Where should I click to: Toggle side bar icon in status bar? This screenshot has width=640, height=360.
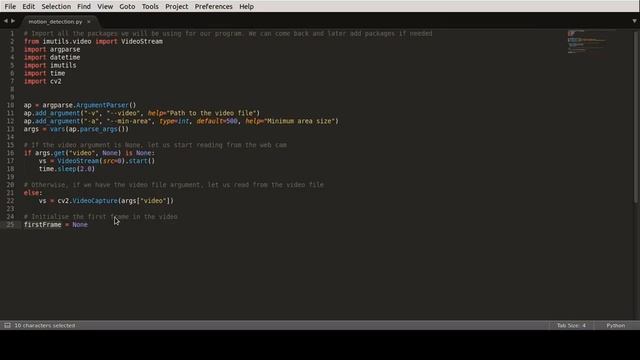click(7, 325)
